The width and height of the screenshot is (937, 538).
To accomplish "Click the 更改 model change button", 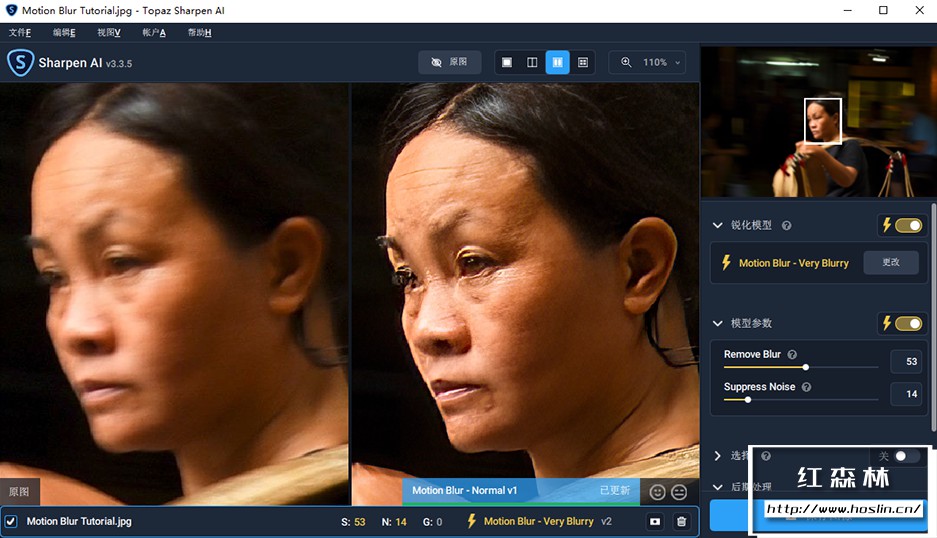I will [890, 262].
